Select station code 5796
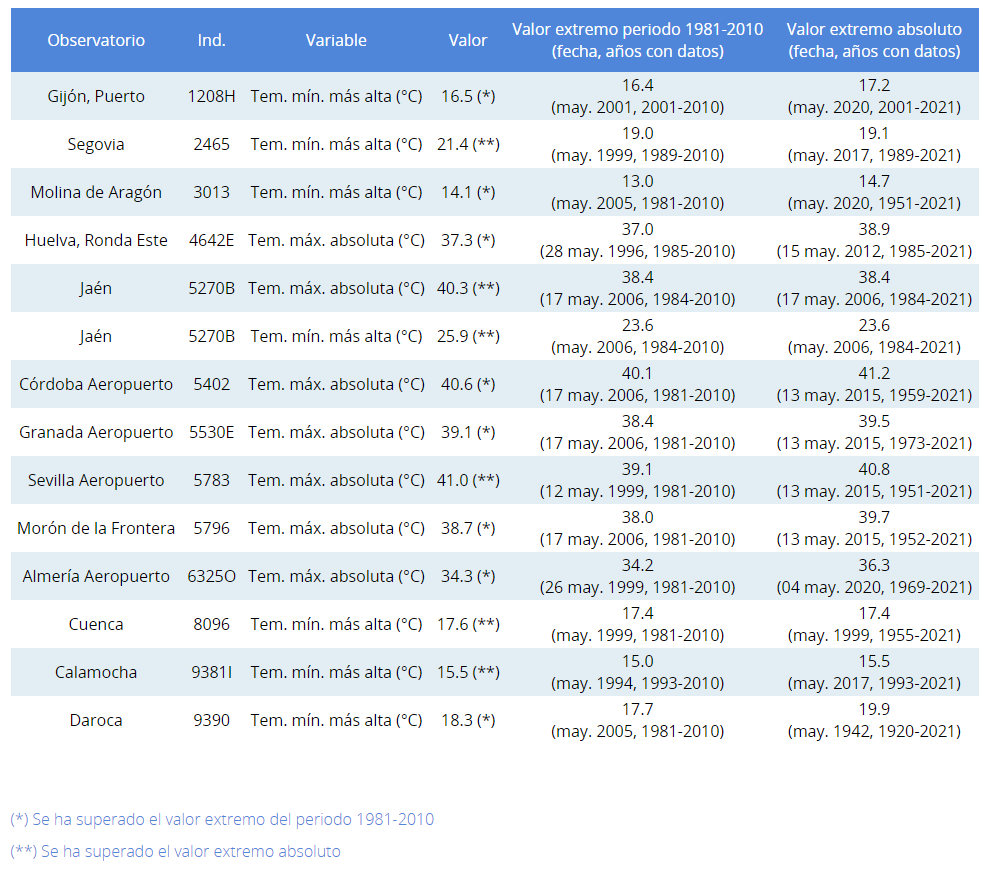This screenshot has height=875, width=992. coord(211,529)
